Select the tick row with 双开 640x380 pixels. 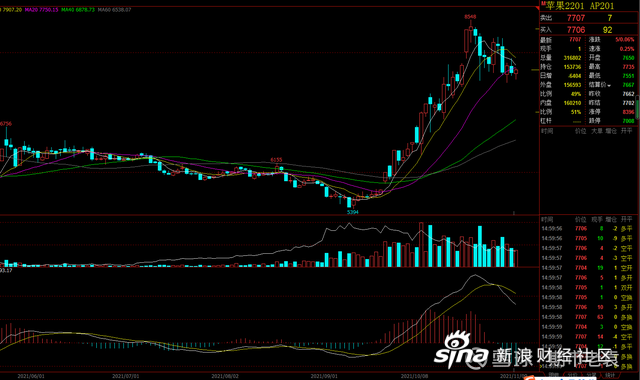coord(587,288)
